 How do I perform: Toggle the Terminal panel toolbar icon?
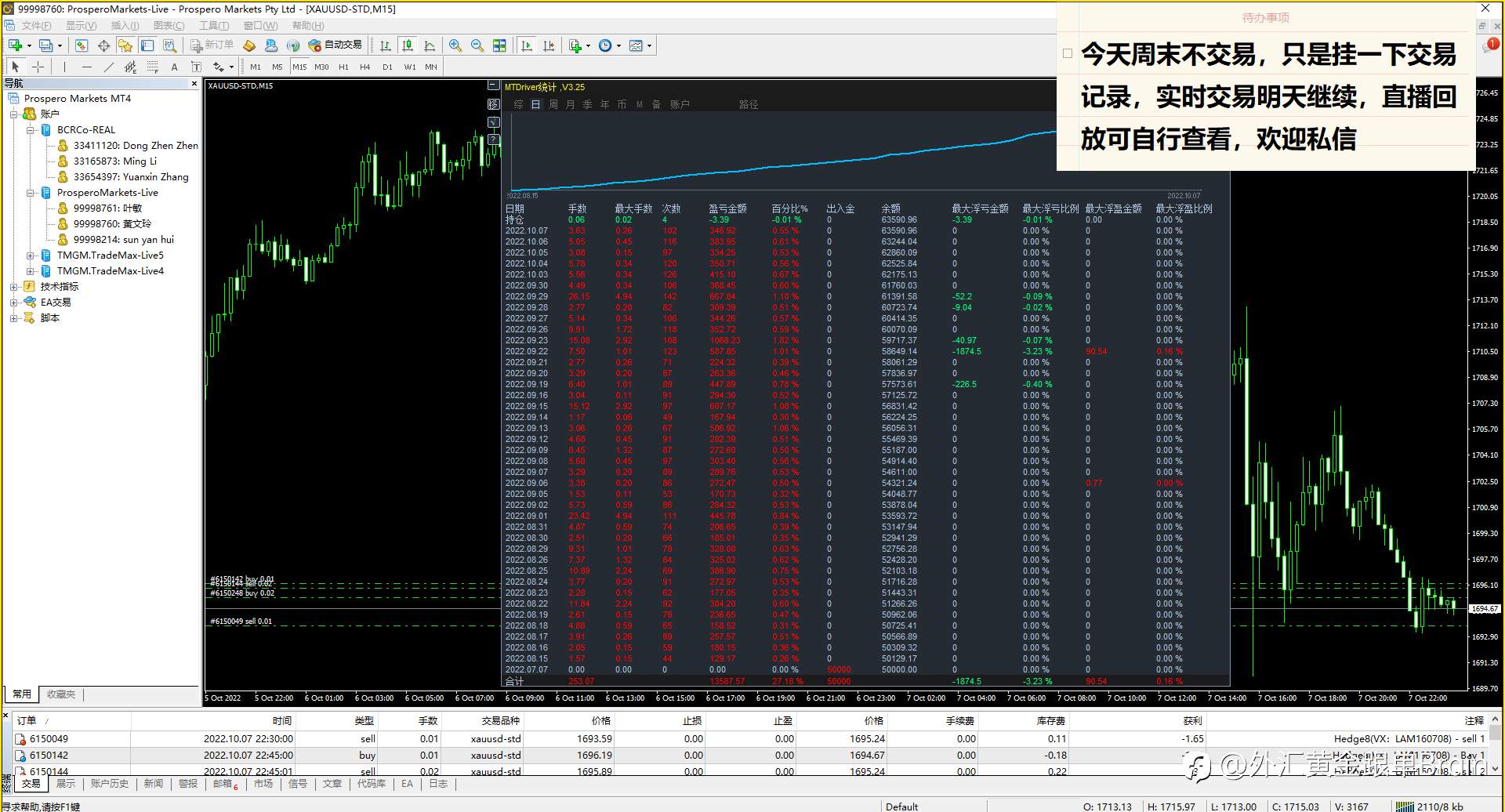tap(147, 45)
